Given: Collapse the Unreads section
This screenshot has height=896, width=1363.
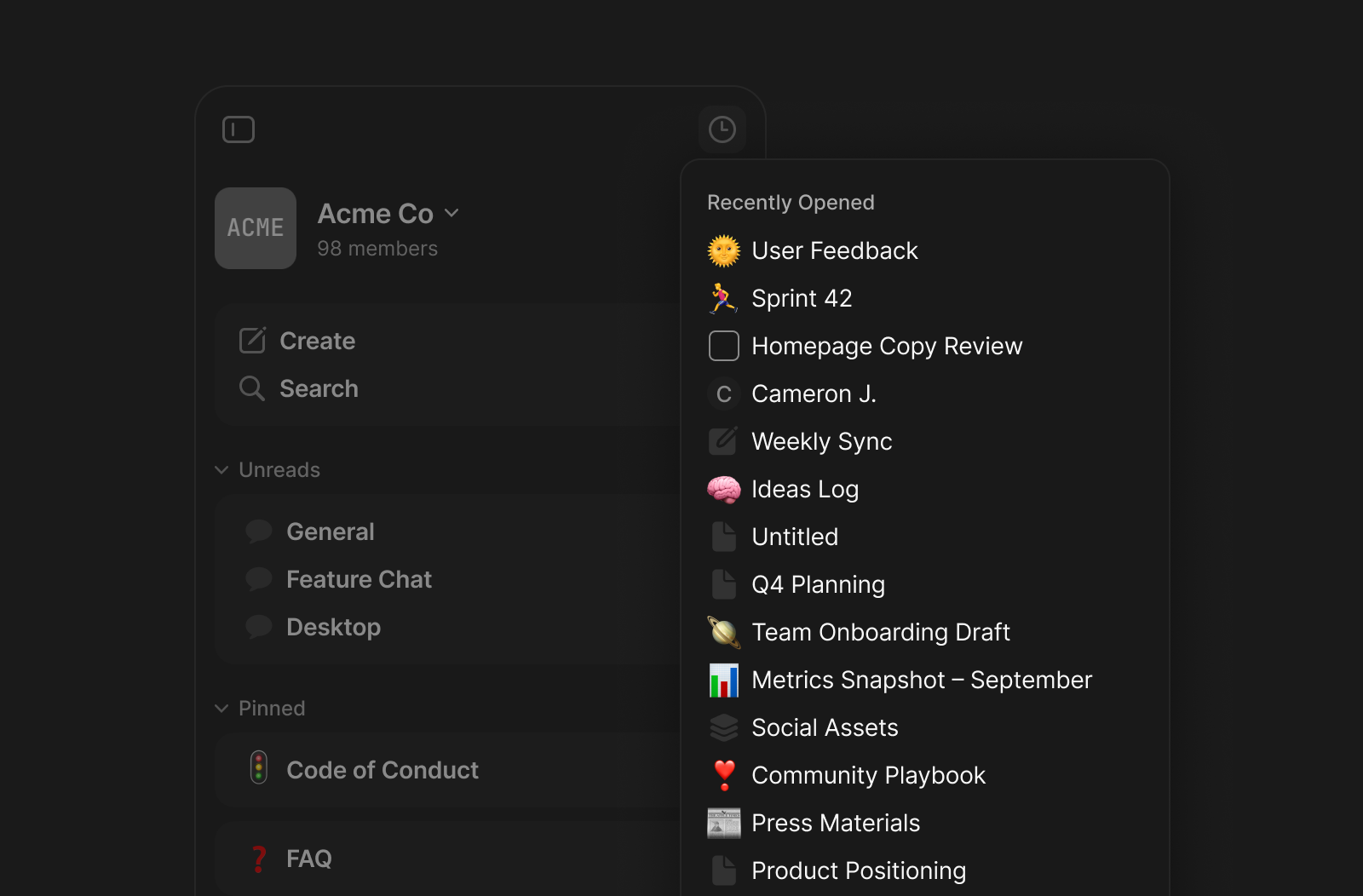Looking at the screenshot, I should (x=221, y=470).
